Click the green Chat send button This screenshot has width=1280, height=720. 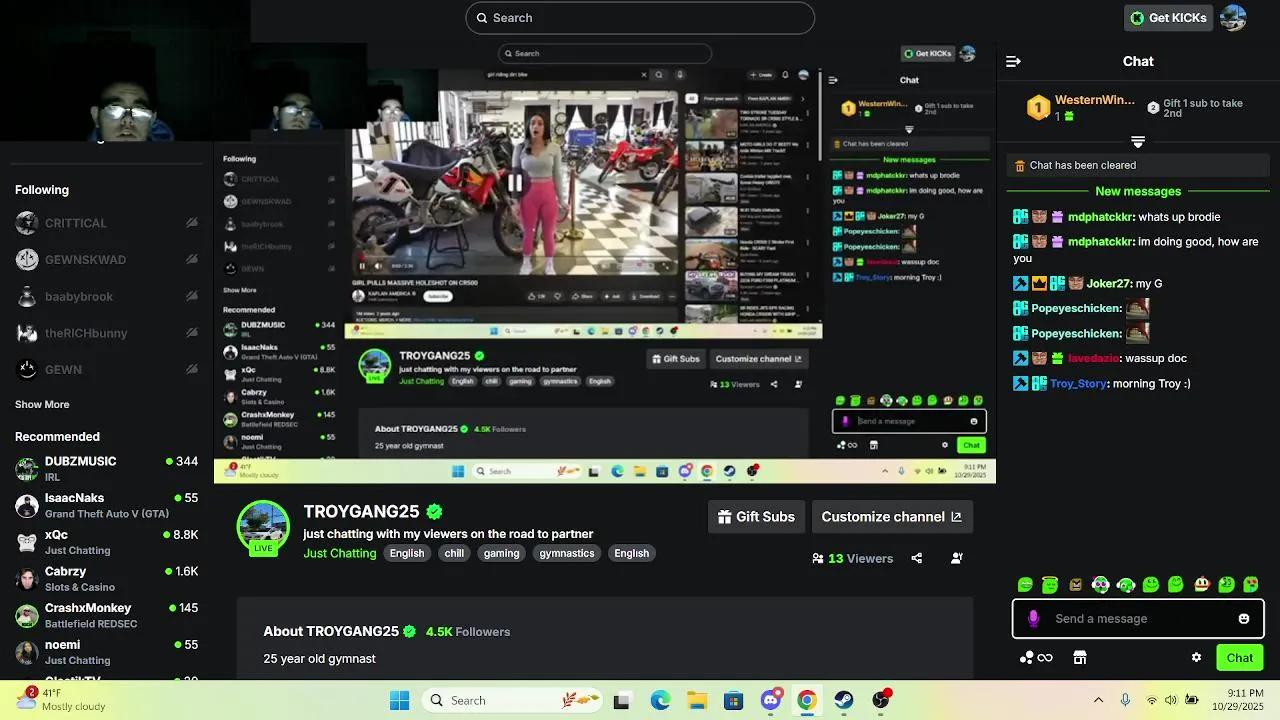coord(1240,658)
